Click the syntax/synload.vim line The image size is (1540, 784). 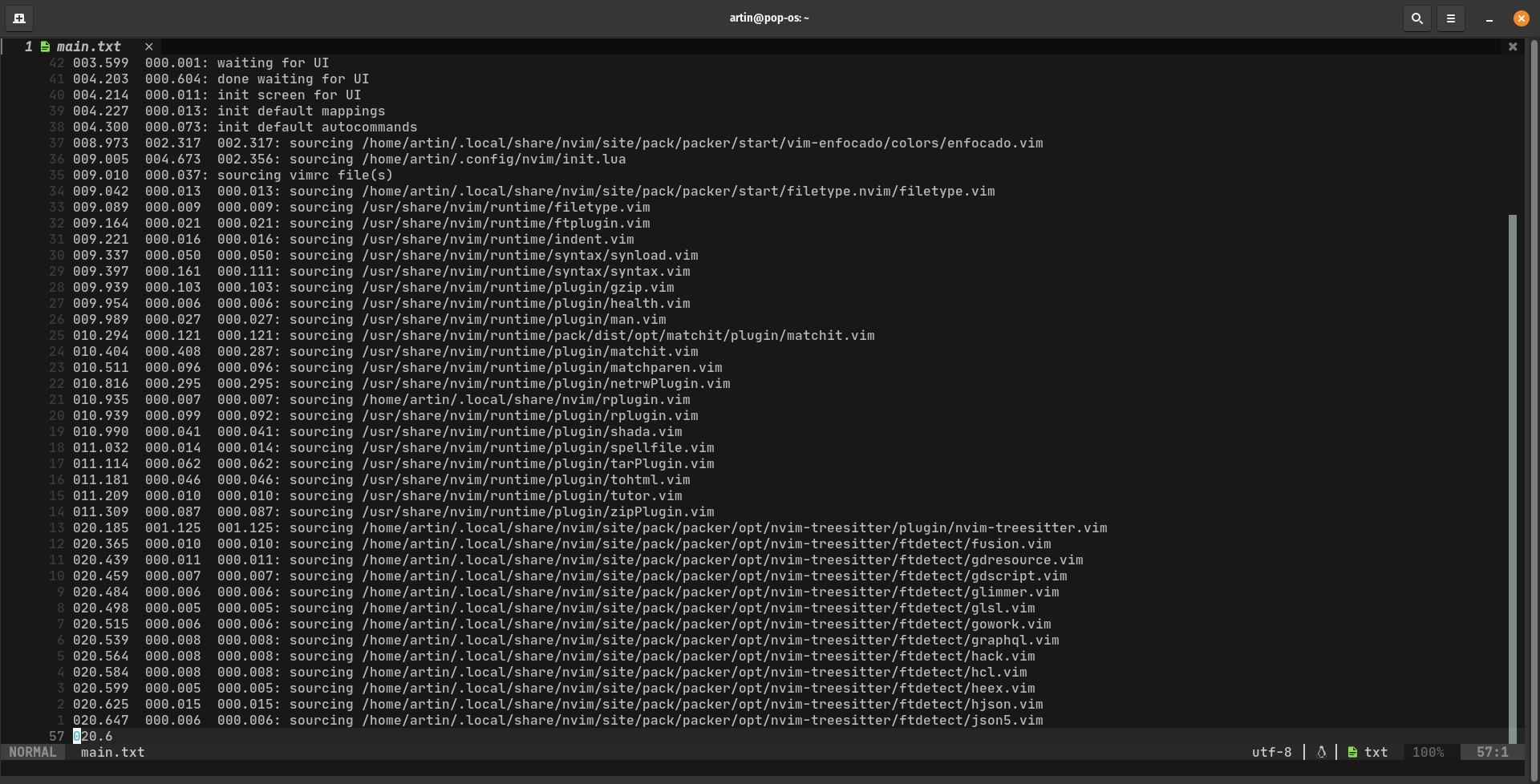[385, 255]
